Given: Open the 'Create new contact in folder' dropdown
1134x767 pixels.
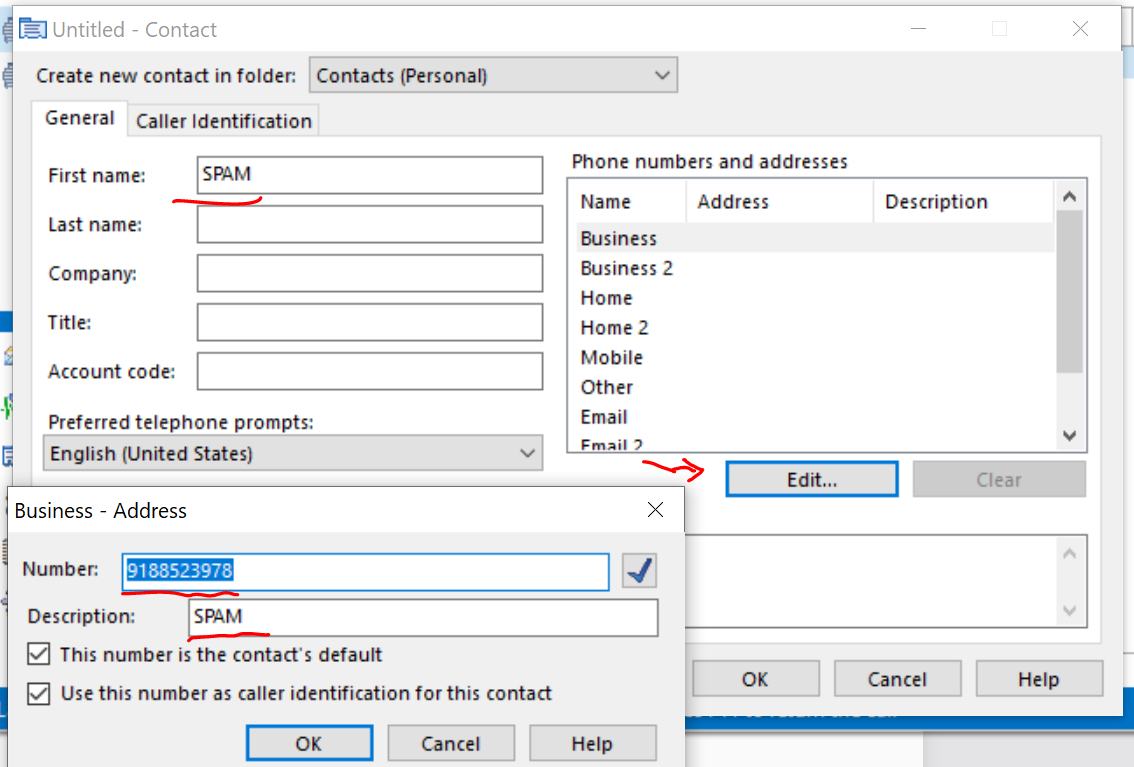Looking at the screenshot, I should pyautogui.click(x=493, y=75).
